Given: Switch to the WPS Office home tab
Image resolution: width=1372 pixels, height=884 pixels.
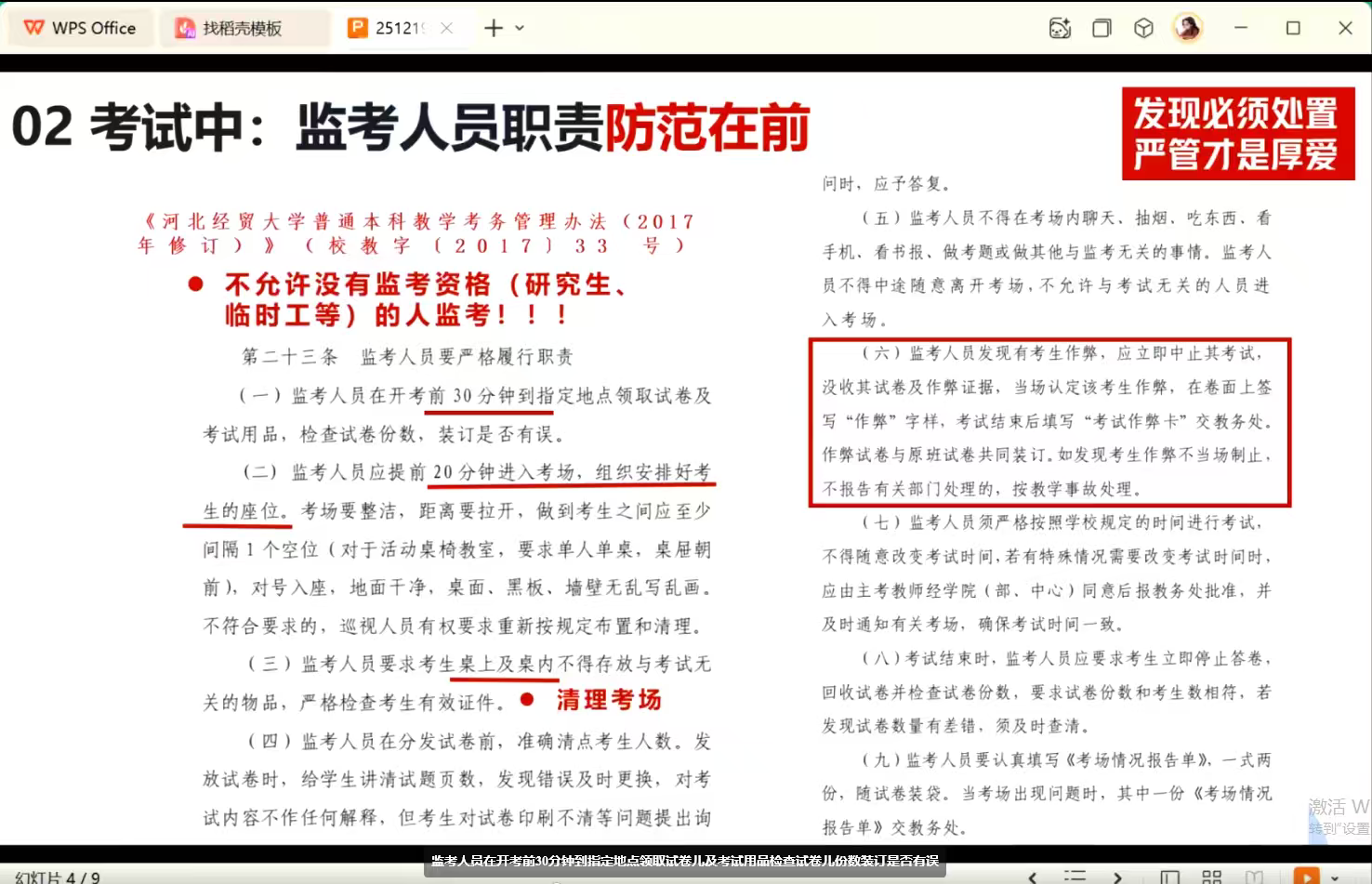Looking at the screenshot, I should 80,28.
